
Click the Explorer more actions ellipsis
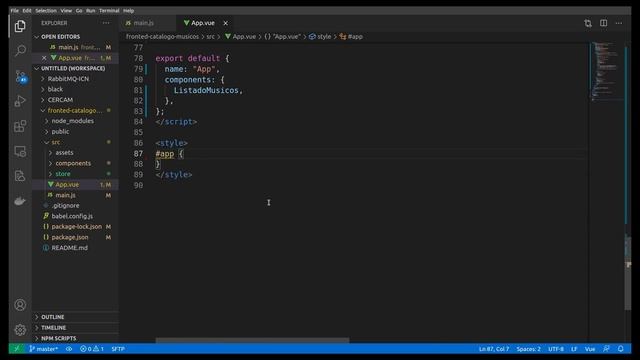[106, 23]
